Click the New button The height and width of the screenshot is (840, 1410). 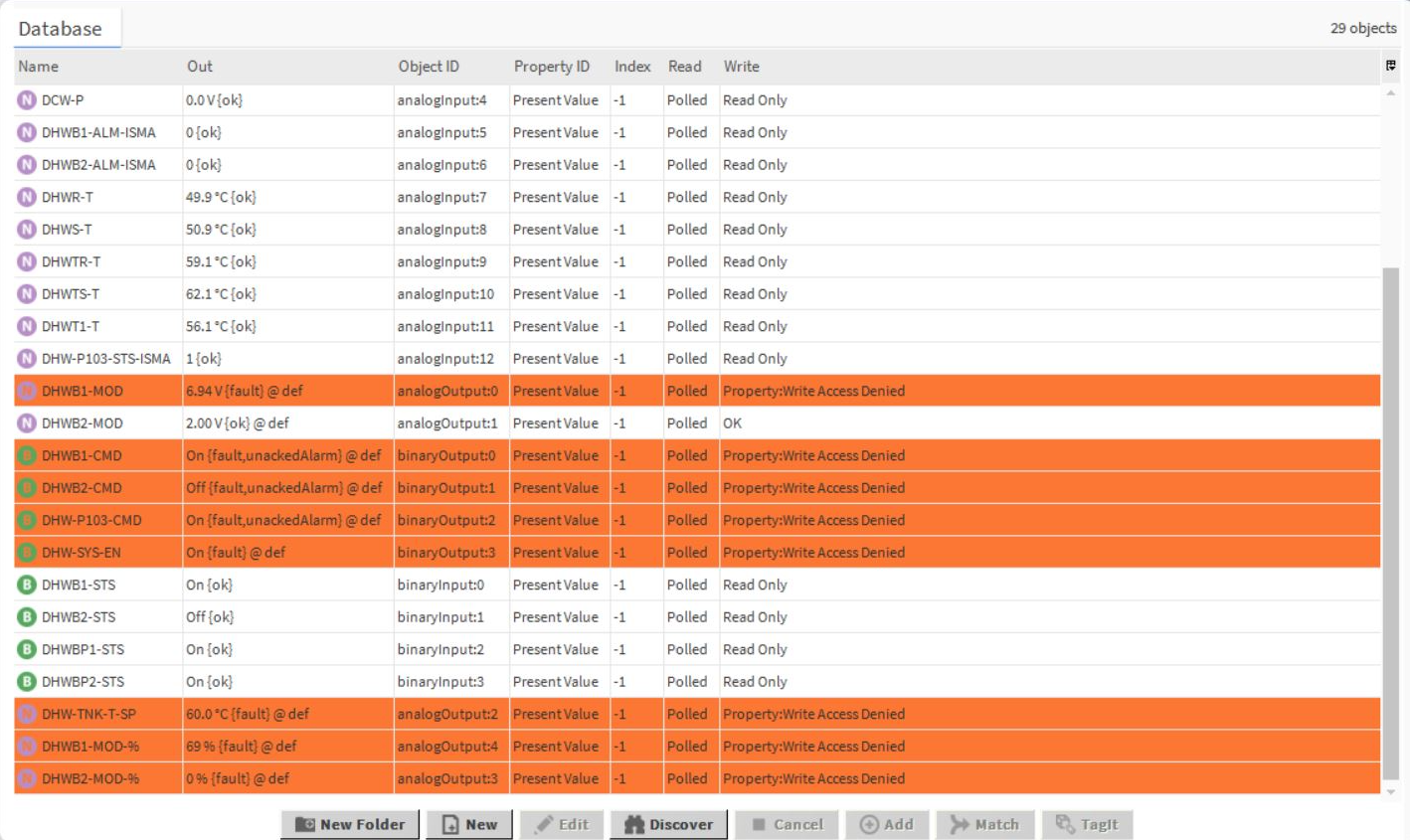(x=469, y=824)
